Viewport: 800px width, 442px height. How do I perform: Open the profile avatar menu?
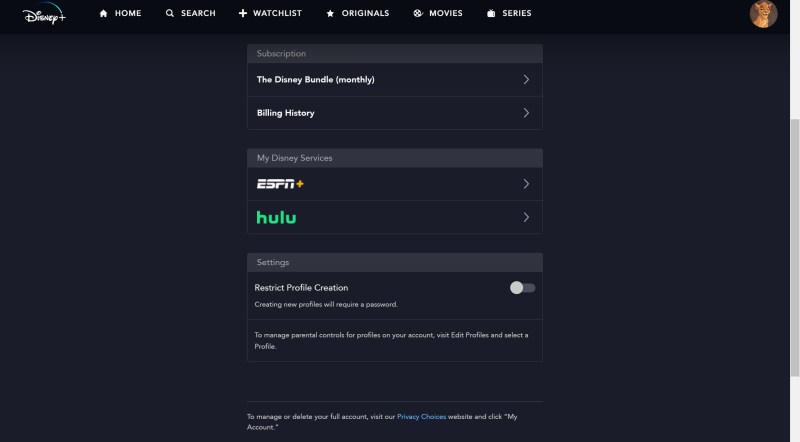coord(763,14)
